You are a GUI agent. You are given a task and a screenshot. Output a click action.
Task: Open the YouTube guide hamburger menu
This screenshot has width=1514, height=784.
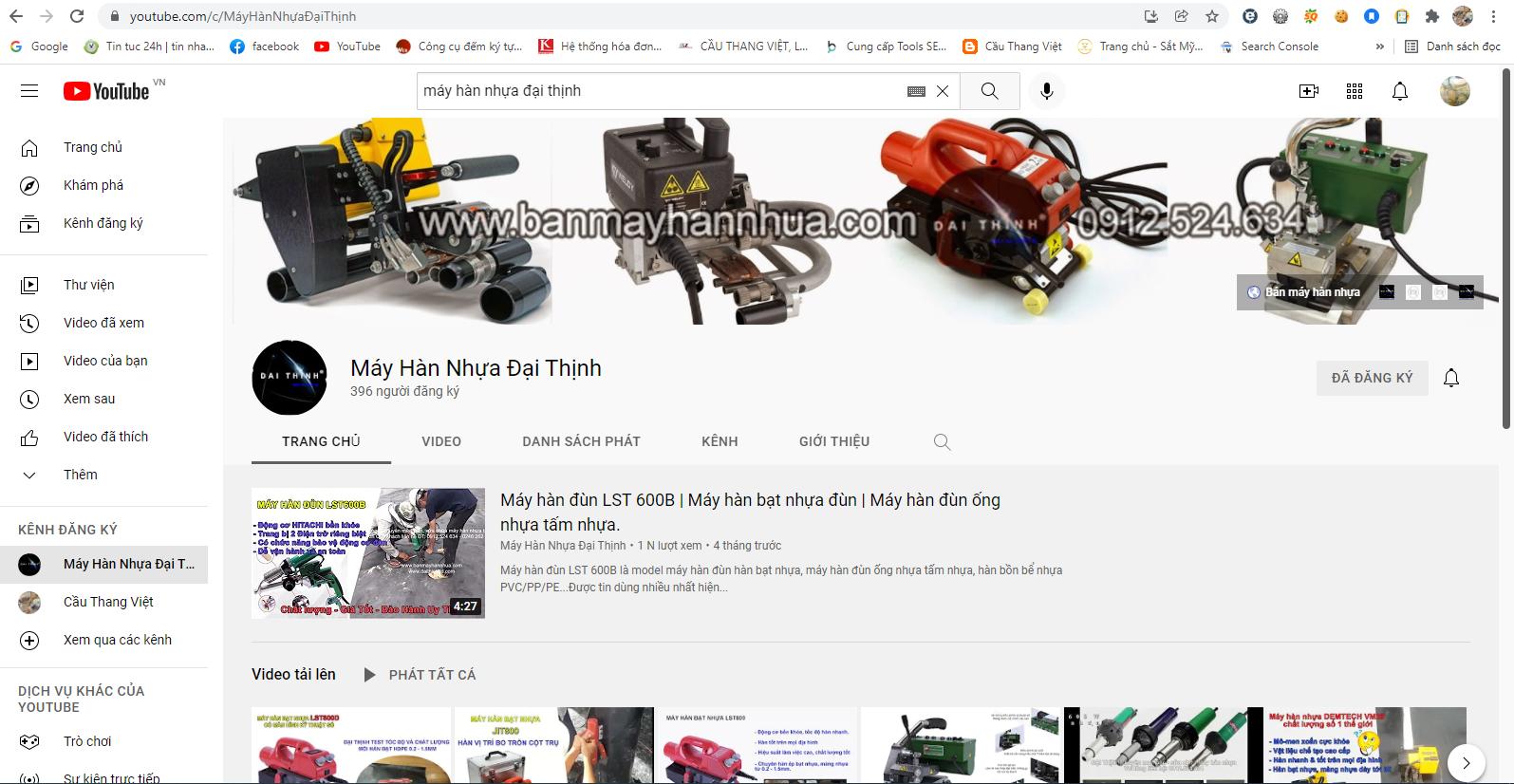[29, 91]
